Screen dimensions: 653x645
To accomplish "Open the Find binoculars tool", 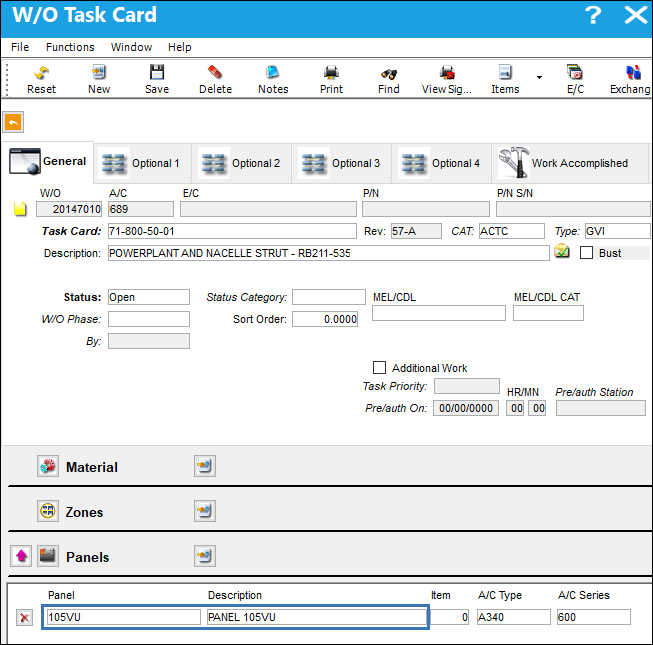I will coord(389,80).
